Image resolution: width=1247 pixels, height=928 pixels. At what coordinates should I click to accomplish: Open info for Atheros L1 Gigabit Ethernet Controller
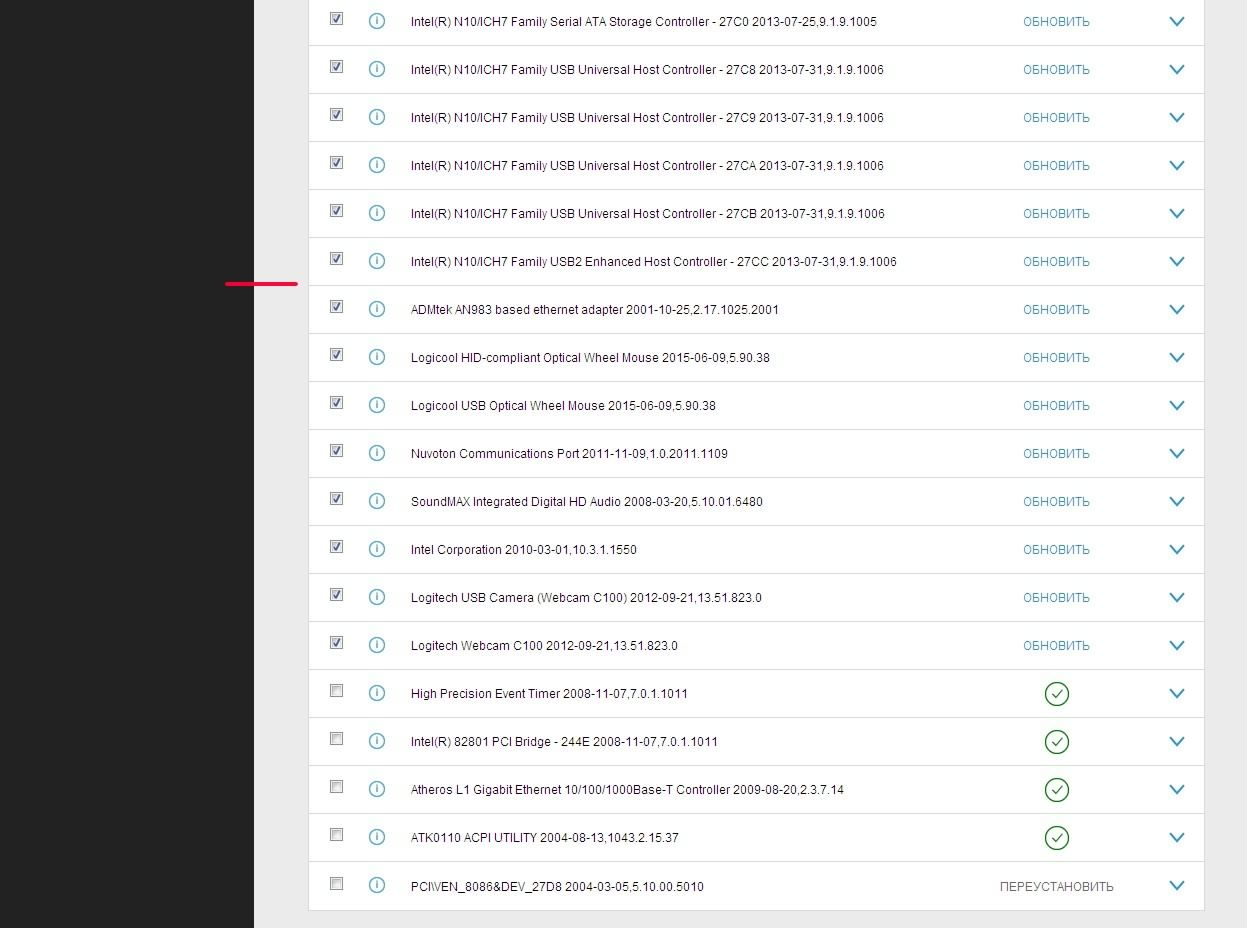(377, 789)
